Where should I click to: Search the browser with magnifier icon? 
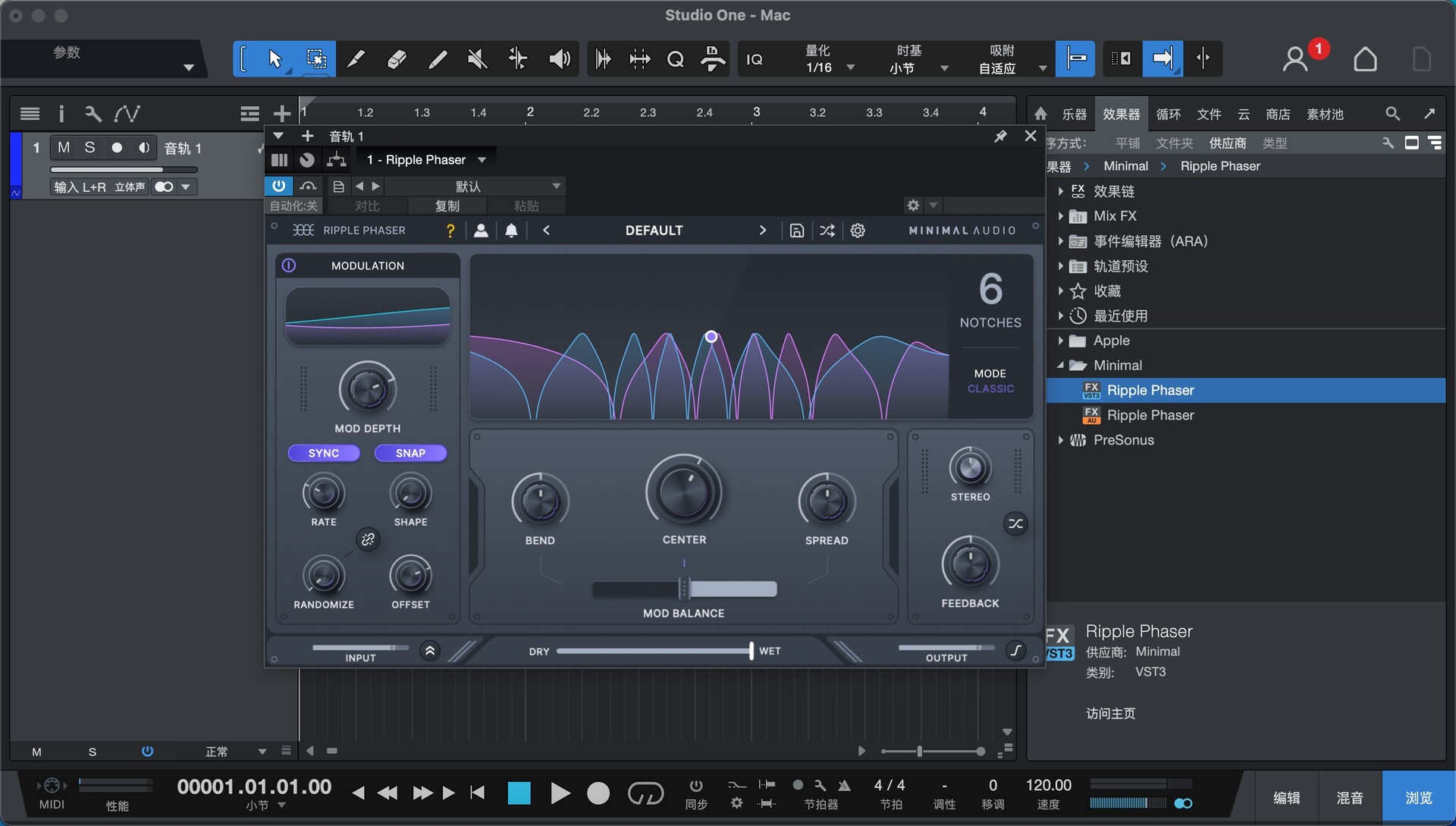(x=1392, y=114)
